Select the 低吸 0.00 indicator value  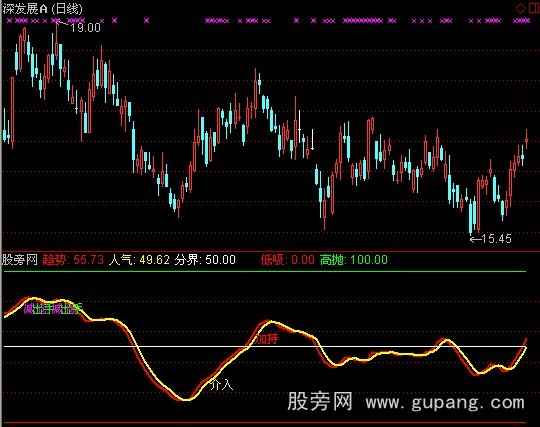288,260
